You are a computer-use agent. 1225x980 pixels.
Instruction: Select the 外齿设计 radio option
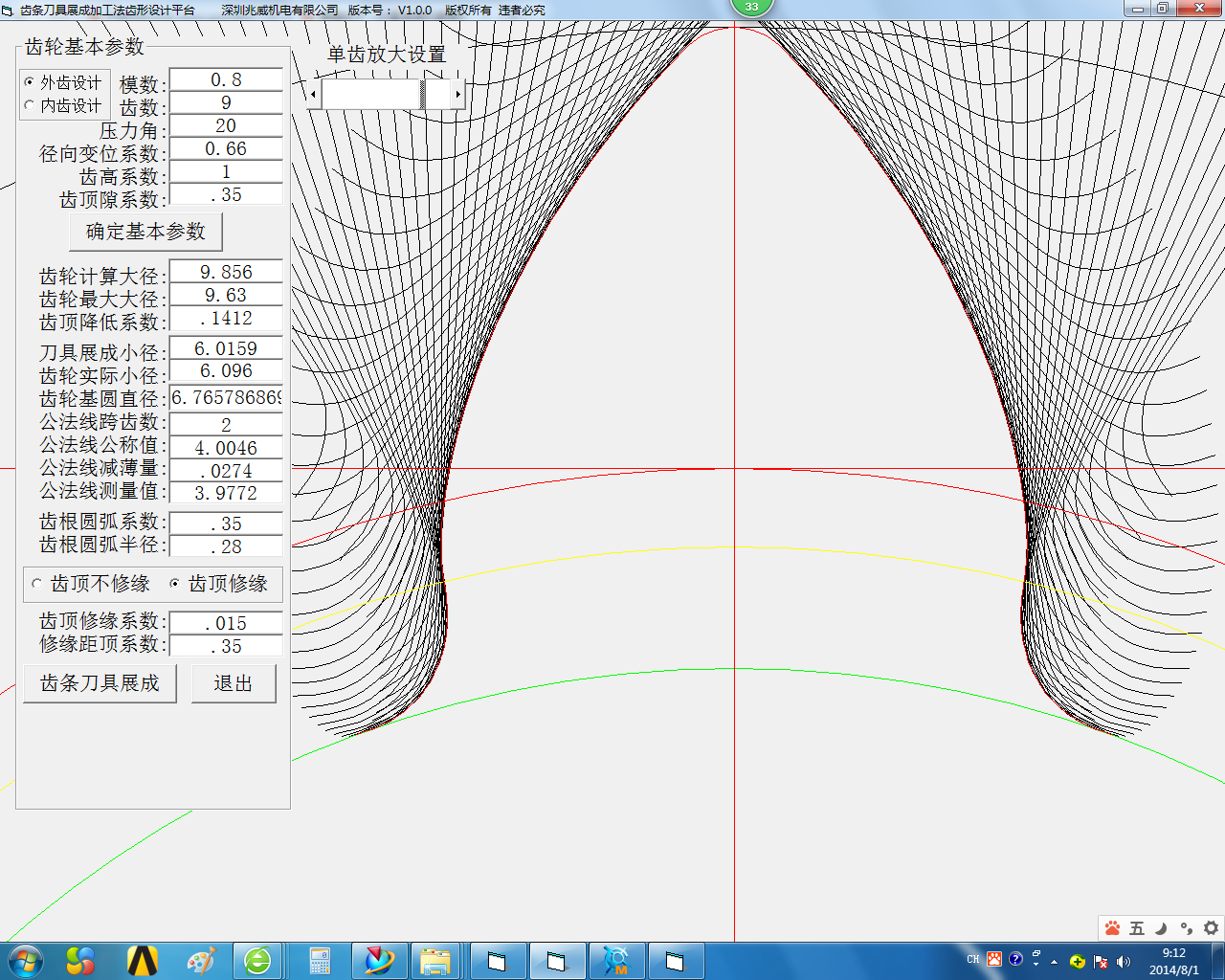63,82
